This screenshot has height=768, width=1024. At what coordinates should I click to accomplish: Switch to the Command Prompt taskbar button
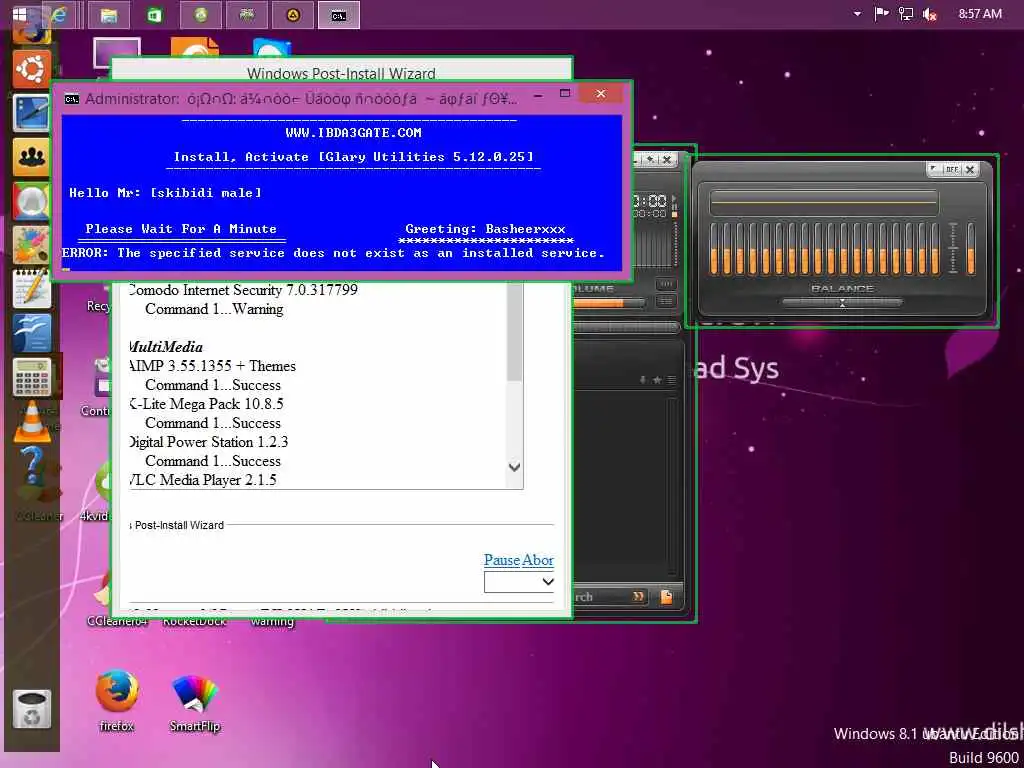(x=338, y=16)
